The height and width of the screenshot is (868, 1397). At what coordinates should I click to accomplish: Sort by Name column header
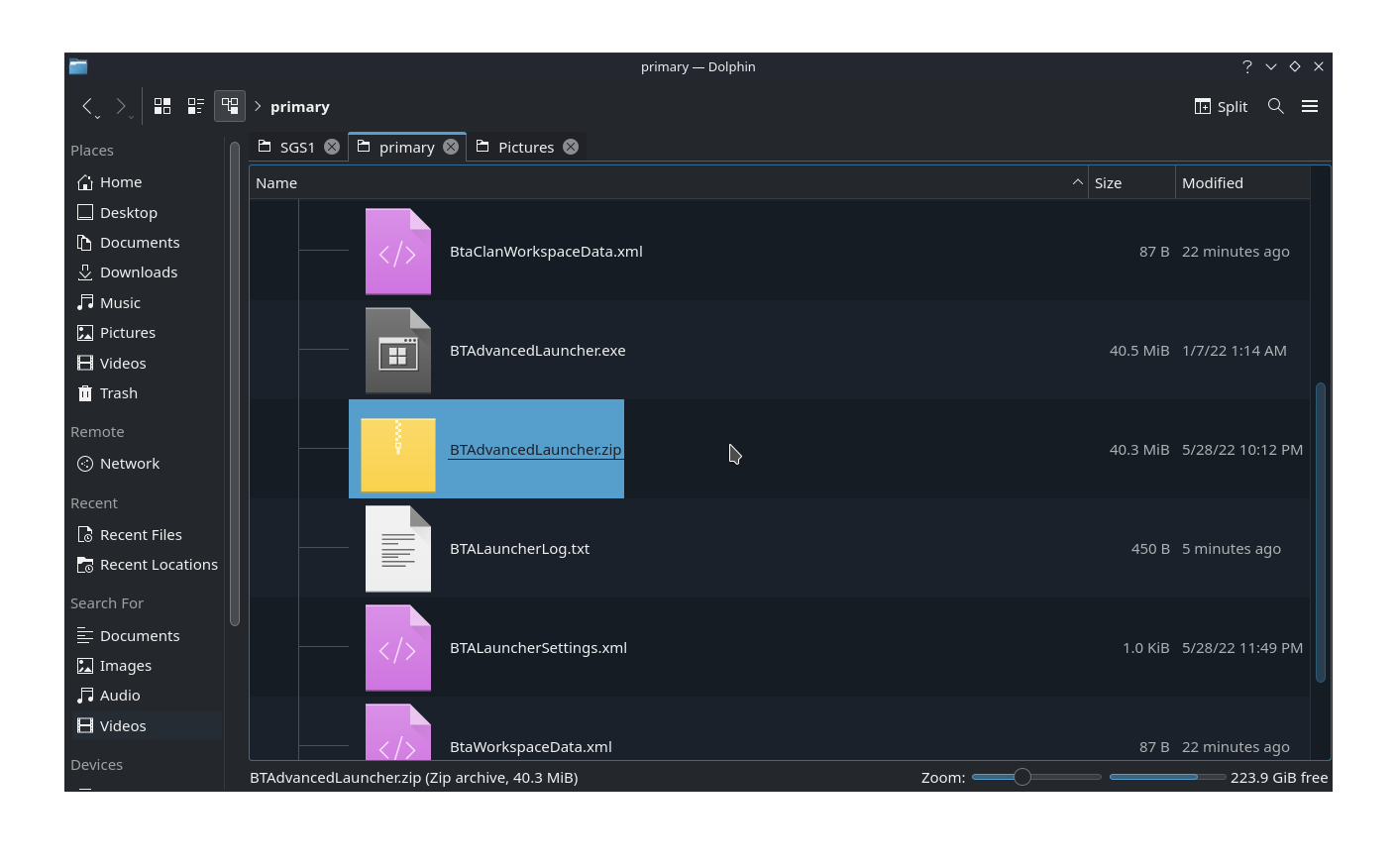click(669, 182)
